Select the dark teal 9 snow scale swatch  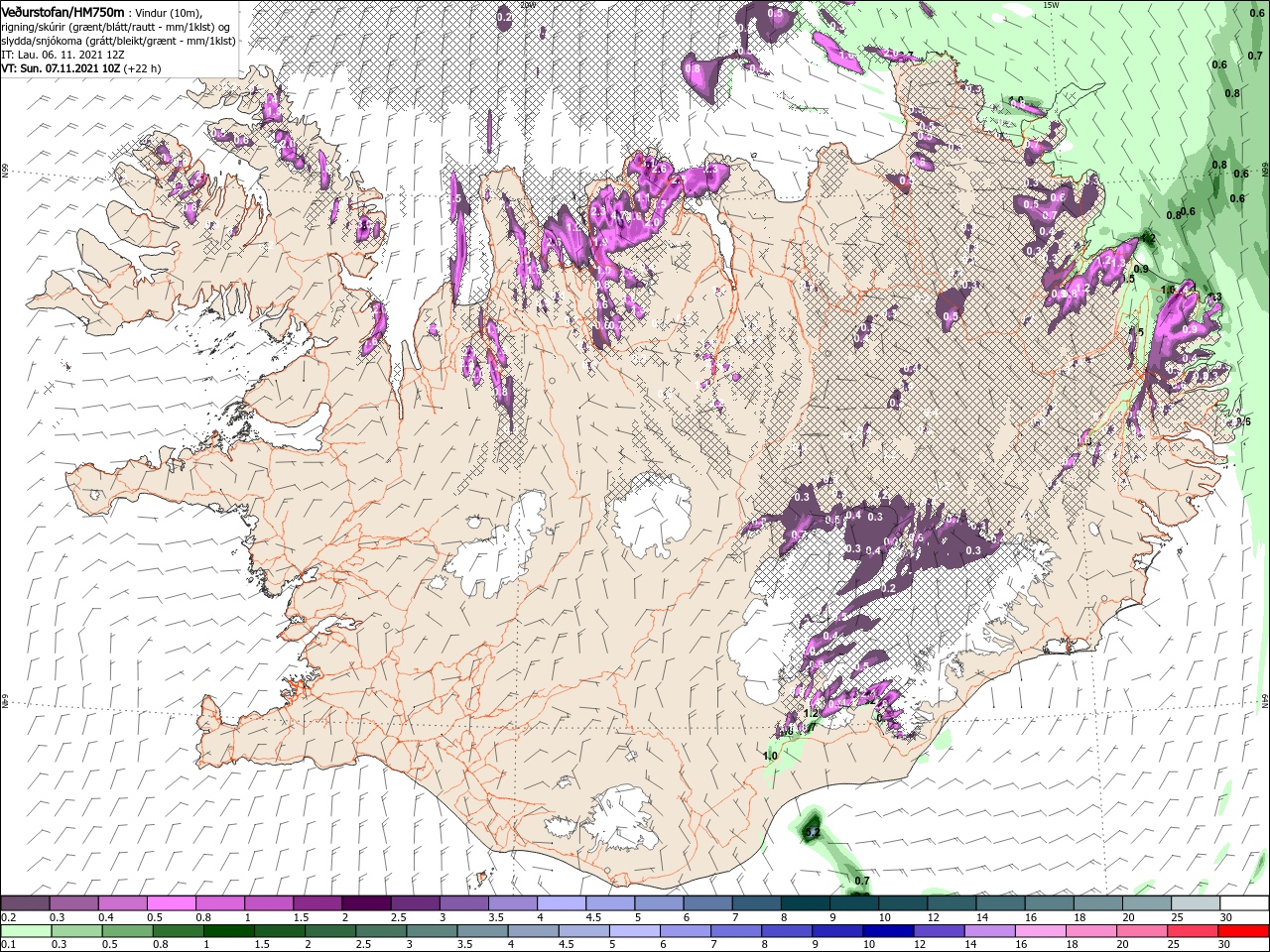pyautogui.click(x=852, y=903)
